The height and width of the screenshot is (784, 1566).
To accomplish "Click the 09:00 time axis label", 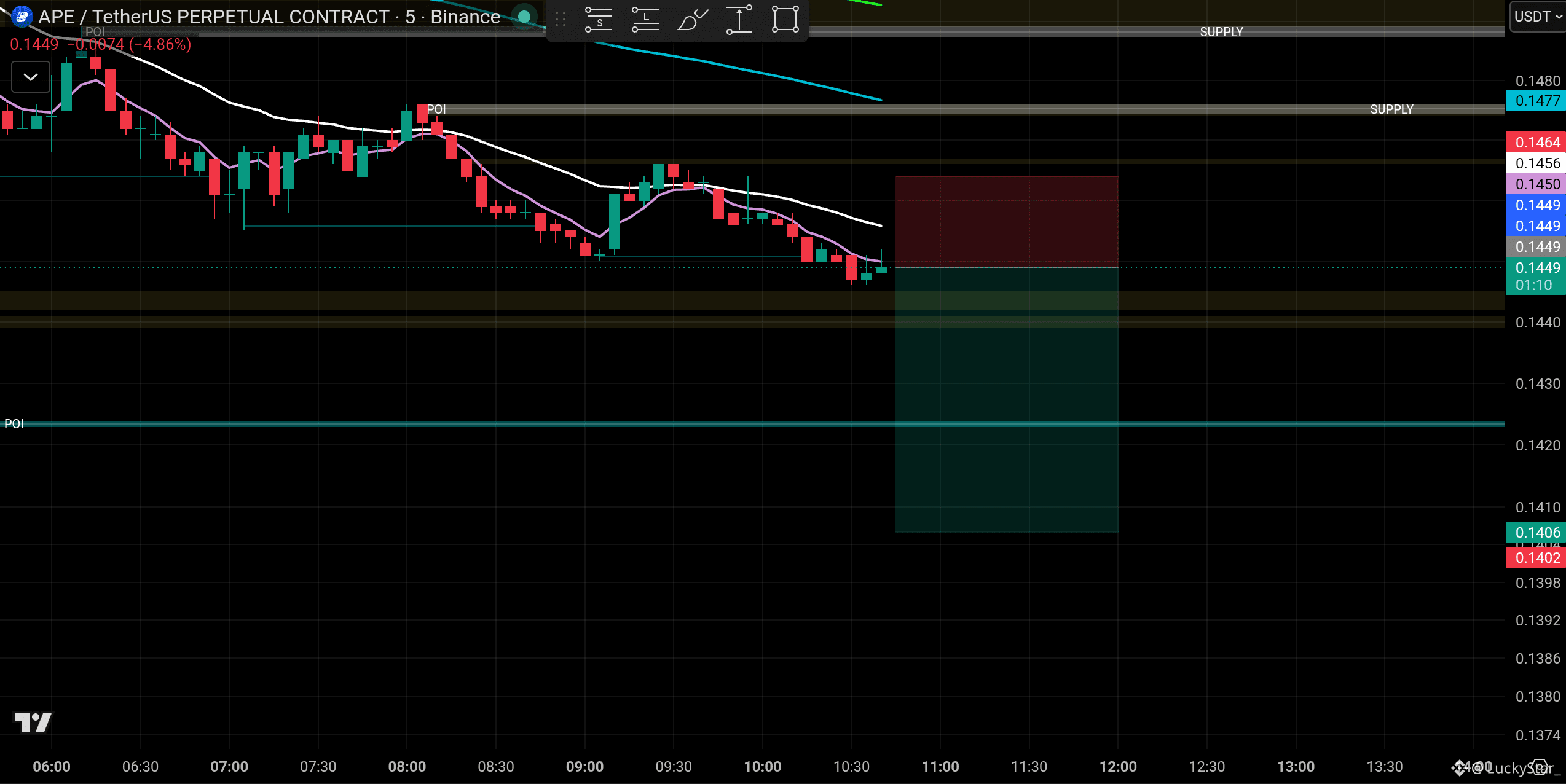I will (584, 767).
